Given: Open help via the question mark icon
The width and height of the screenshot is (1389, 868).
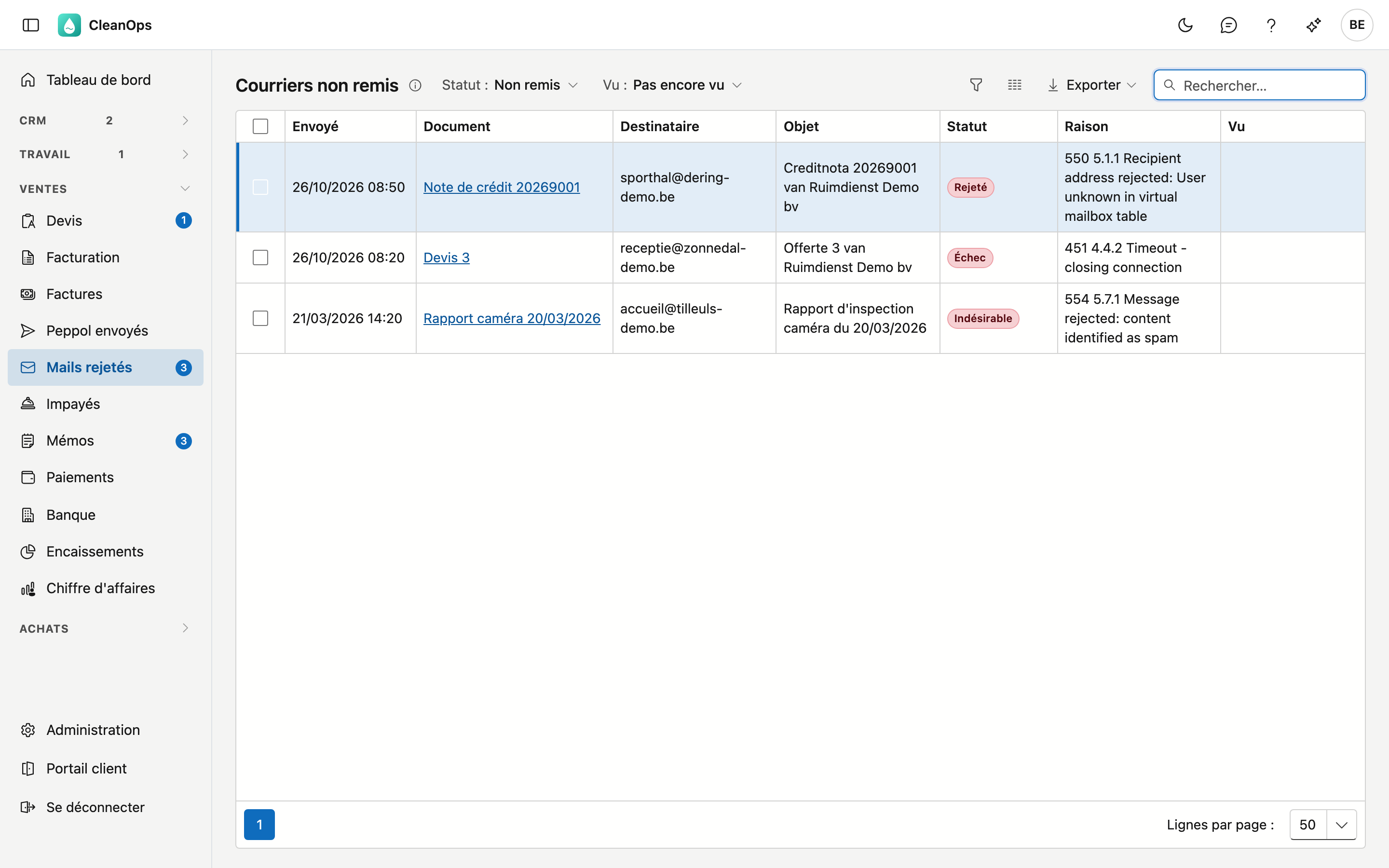Looking at the screenshot, I should (x=1271, y=25).
